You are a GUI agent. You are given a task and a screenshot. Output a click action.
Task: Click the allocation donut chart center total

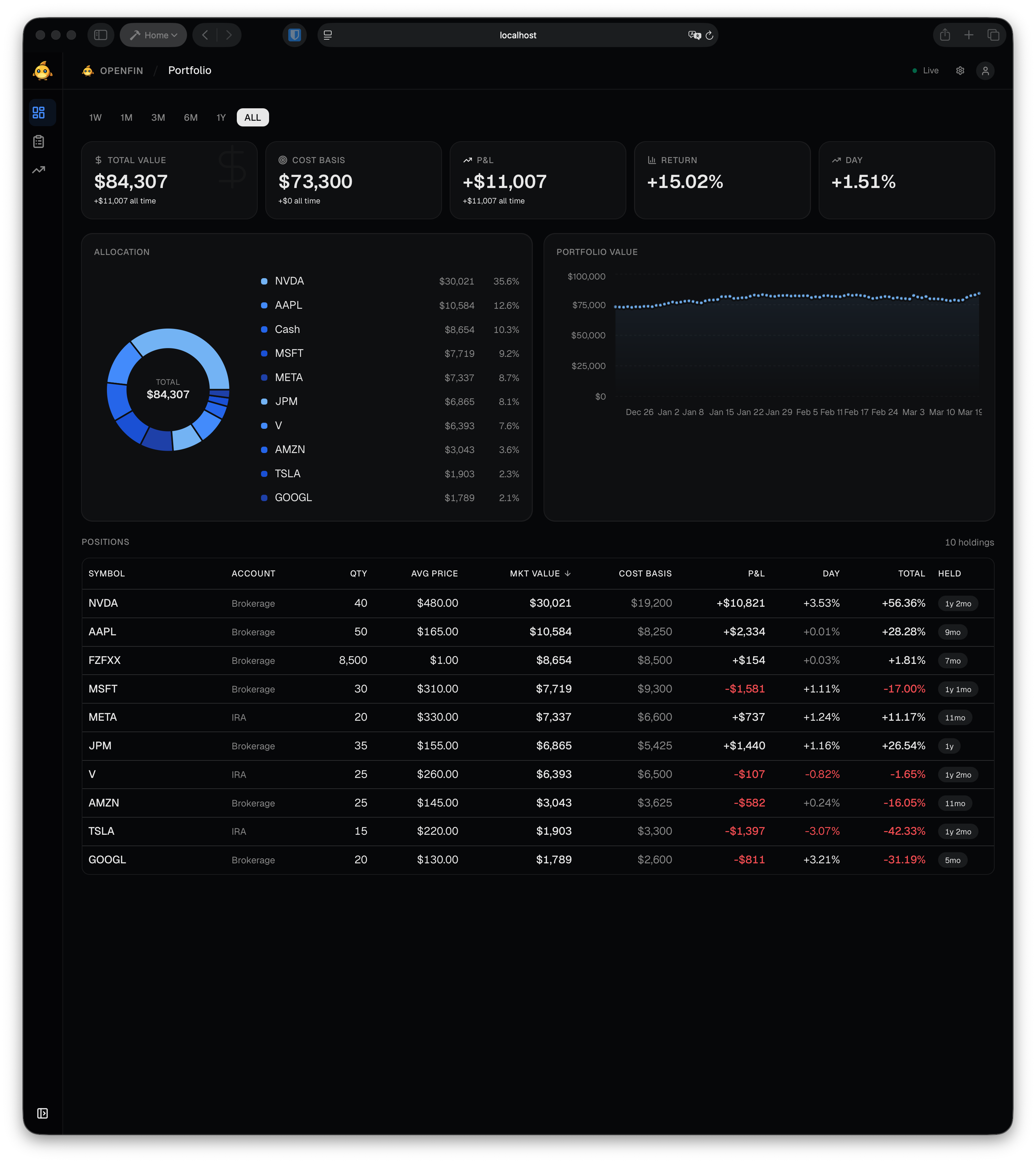point(168,389)
